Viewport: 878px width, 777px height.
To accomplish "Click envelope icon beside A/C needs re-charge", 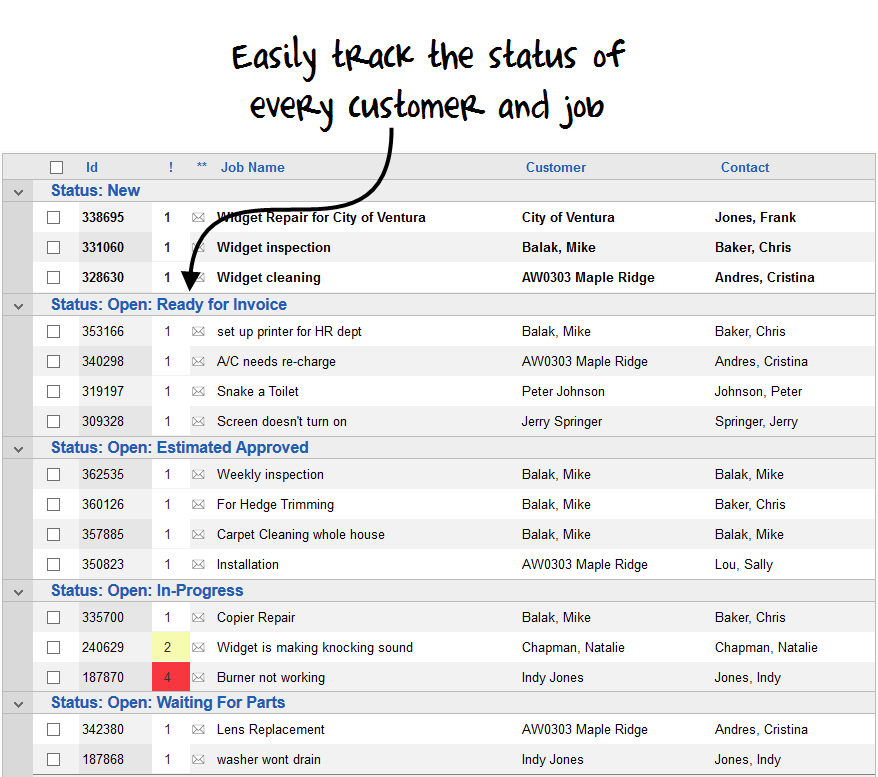I will (x=198, y=362).
